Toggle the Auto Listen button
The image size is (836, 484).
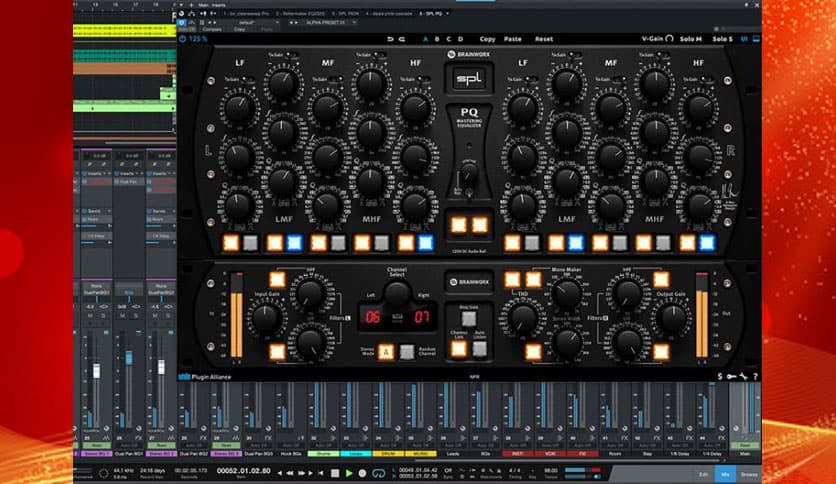[x=480, y=349]
